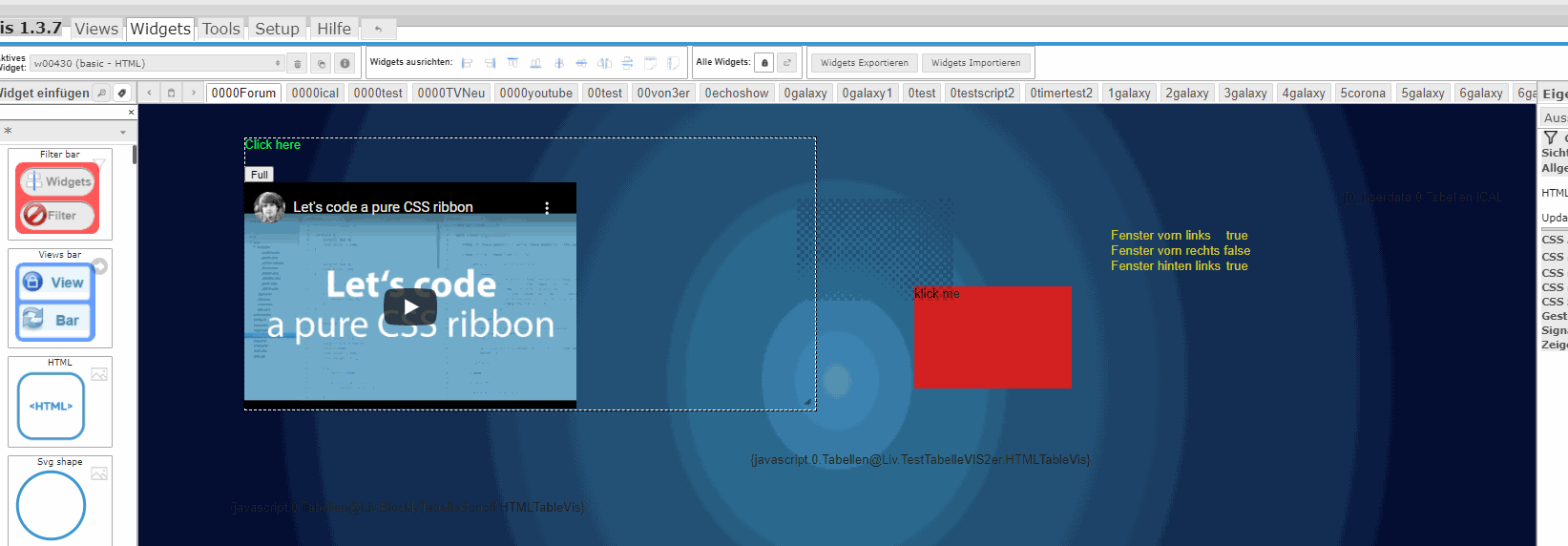Lock all widgets icon
This screenshot has width=1568, height=546.
pos(764,63)
